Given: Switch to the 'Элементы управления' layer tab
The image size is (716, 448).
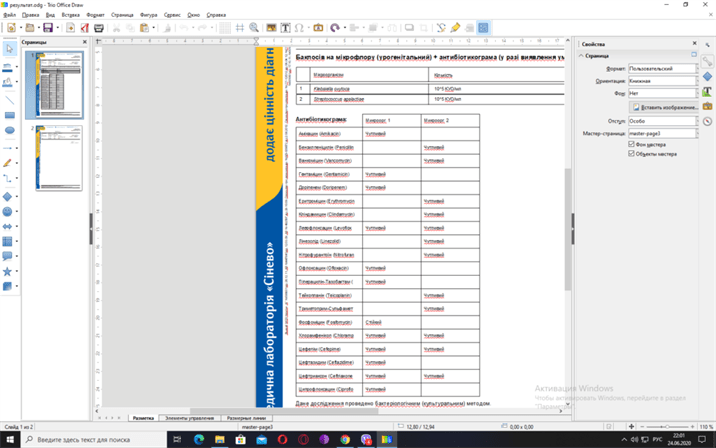Looking at the screenshot, I should tap(190, 418).
